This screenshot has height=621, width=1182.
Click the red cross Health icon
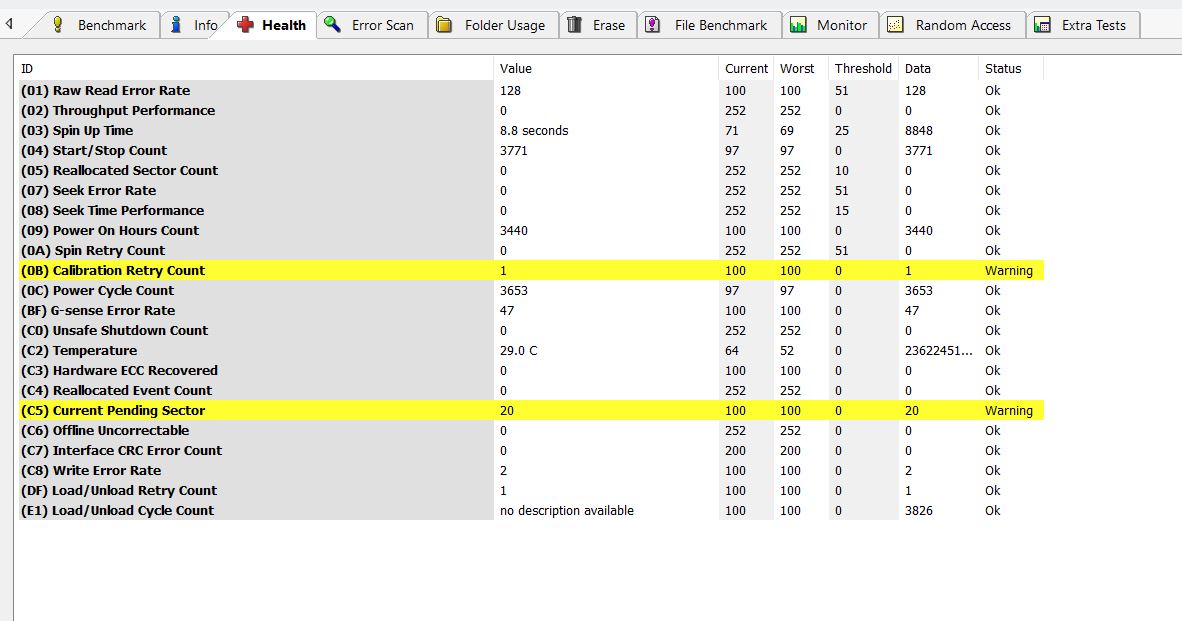[245, 25]
